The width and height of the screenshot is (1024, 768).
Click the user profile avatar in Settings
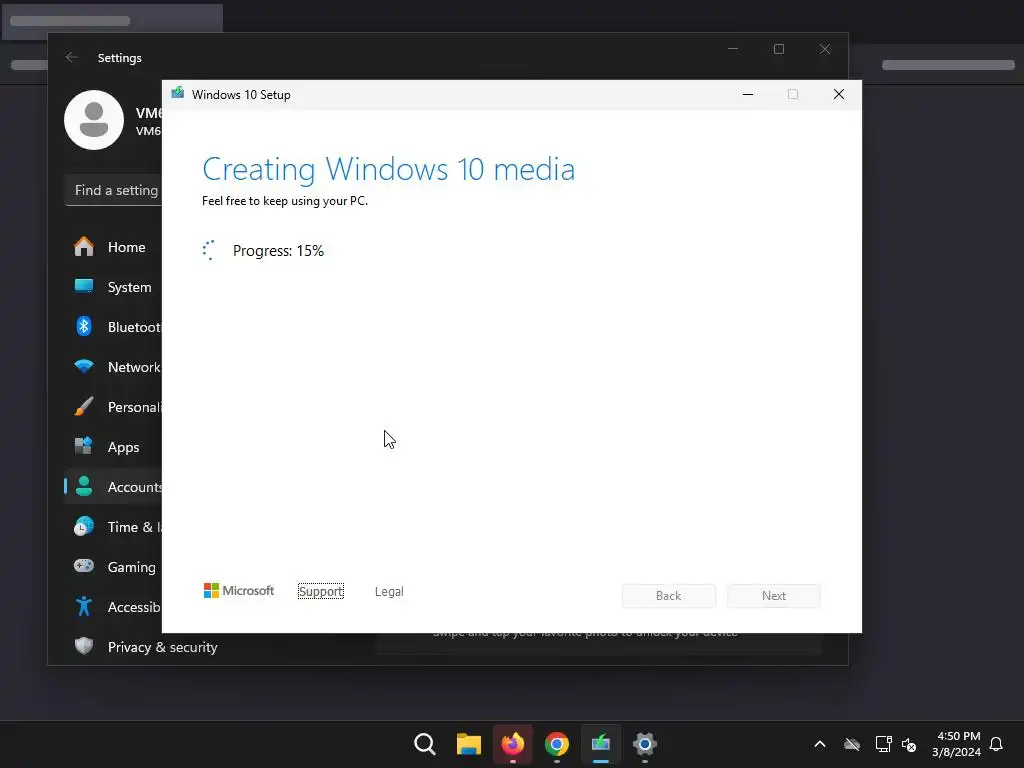coord(94,120)
